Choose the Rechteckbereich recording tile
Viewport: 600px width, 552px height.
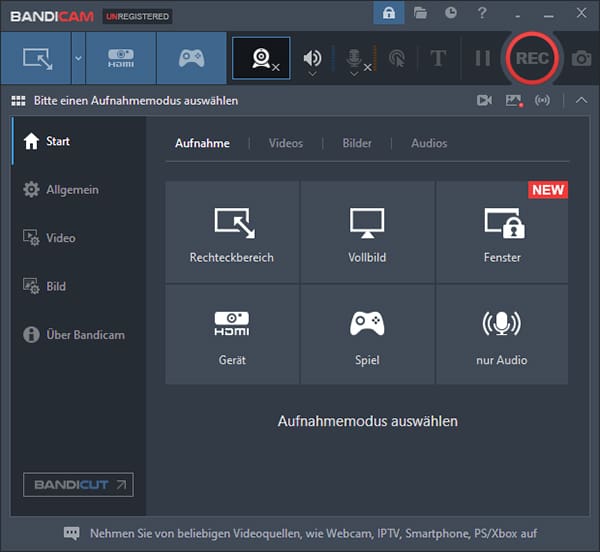(x=232, y=232)
